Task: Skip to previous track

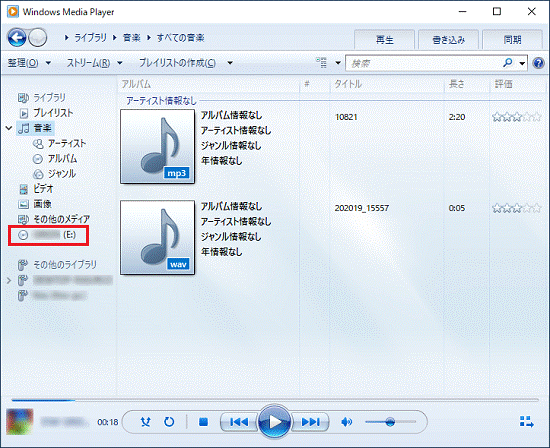Action: 239,422
